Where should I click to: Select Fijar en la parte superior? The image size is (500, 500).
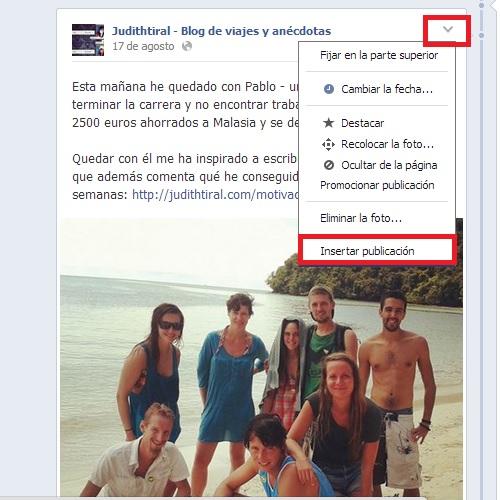coord(379,55)
